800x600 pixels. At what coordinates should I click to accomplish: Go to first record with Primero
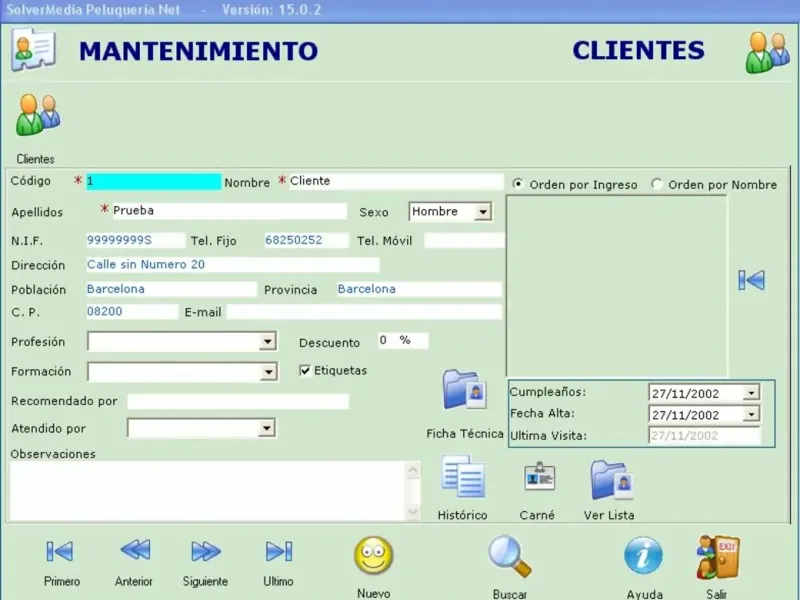[60, 552]
